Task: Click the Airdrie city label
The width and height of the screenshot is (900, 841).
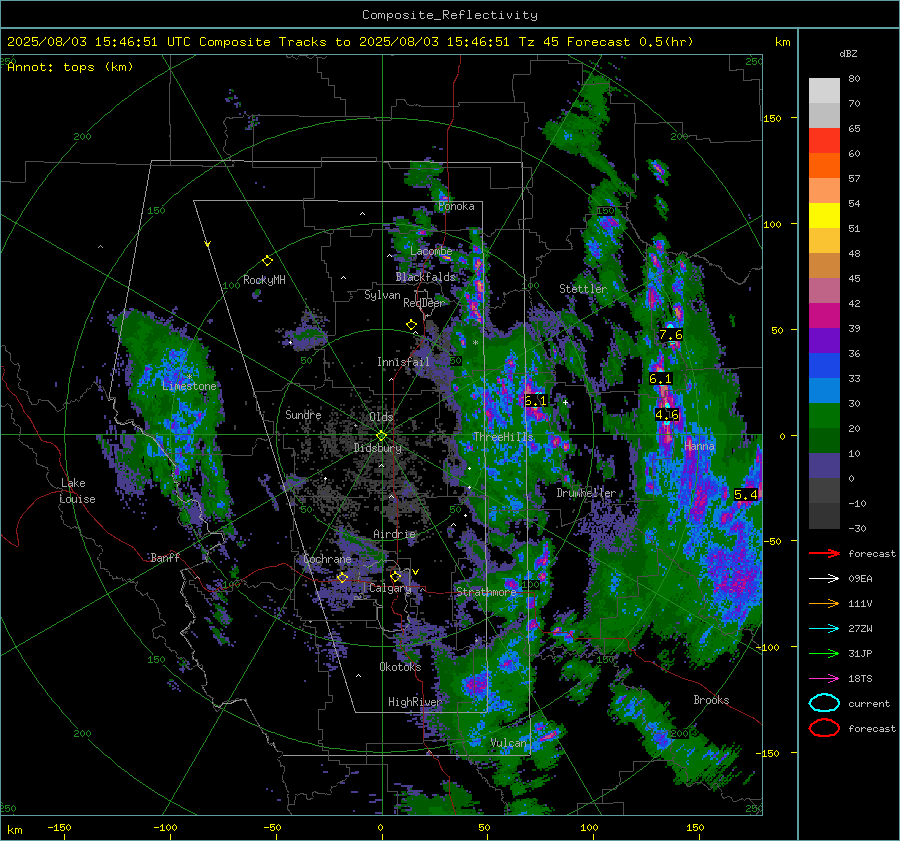Action: [x=394, y=534]
